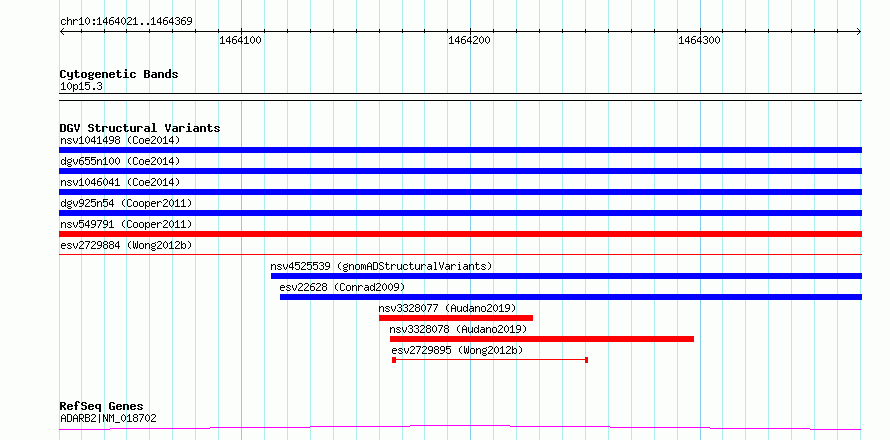Click the blue bar for esv22628
The image size is (890, 440).
point(571,297)
